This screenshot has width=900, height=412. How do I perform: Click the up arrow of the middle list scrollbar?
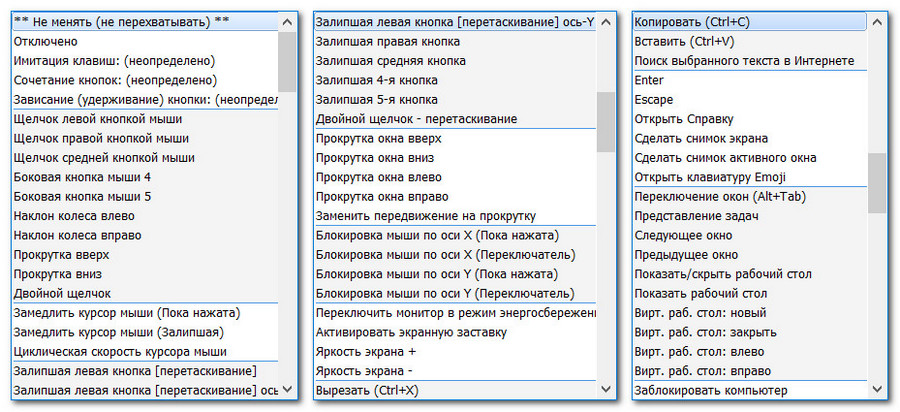[606, 21]
